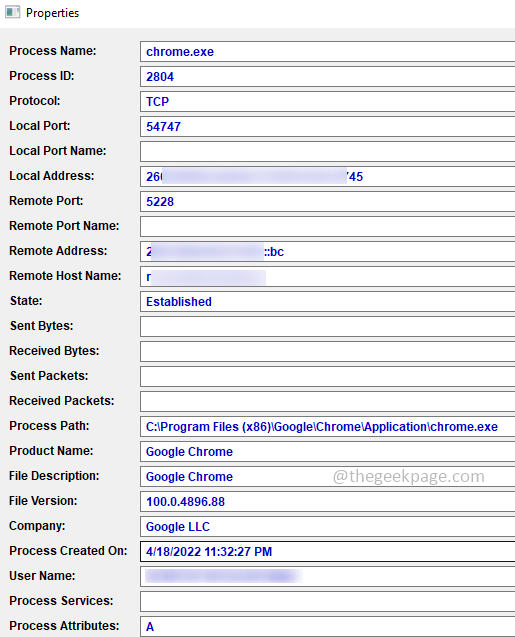Viewport: 515px width, 637px height.
Task: Click the Company field showing Google LLC
Action: point(327,526)
